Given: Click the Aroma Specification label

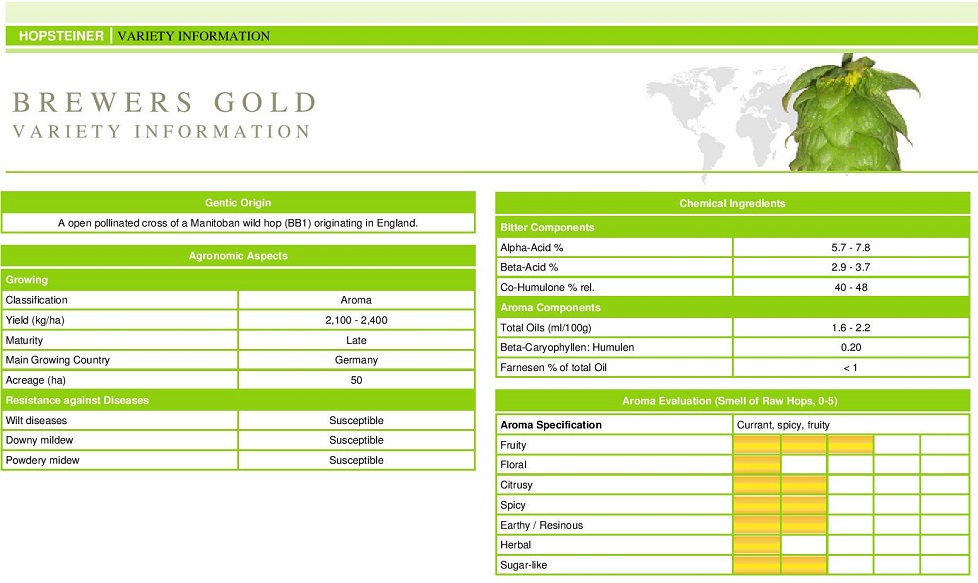Looking at the screenshot, I should [551, 425].
